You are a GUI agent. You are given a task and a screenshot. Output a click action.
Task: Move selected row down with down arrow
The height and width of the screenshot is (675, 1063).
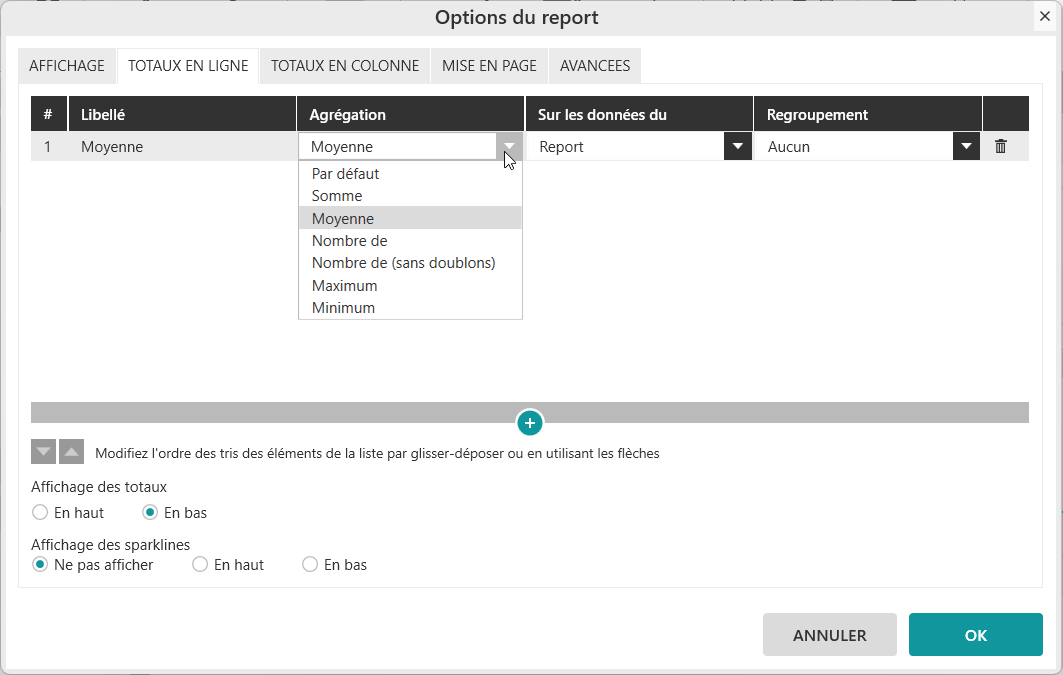(x=43, y=452)
